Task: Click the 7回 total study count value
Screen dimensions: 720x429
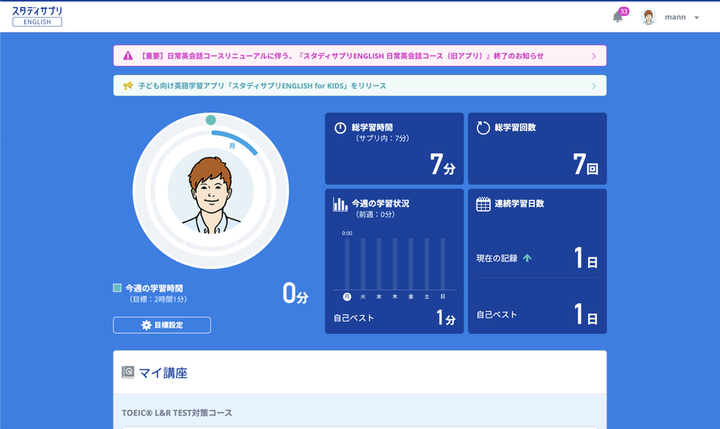Action: [585, 165]
